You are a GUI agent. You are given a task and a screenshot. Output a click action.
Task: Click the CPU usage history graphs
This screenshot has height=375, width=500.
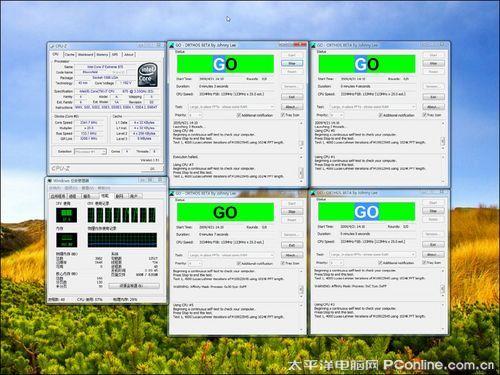(122, 215)
